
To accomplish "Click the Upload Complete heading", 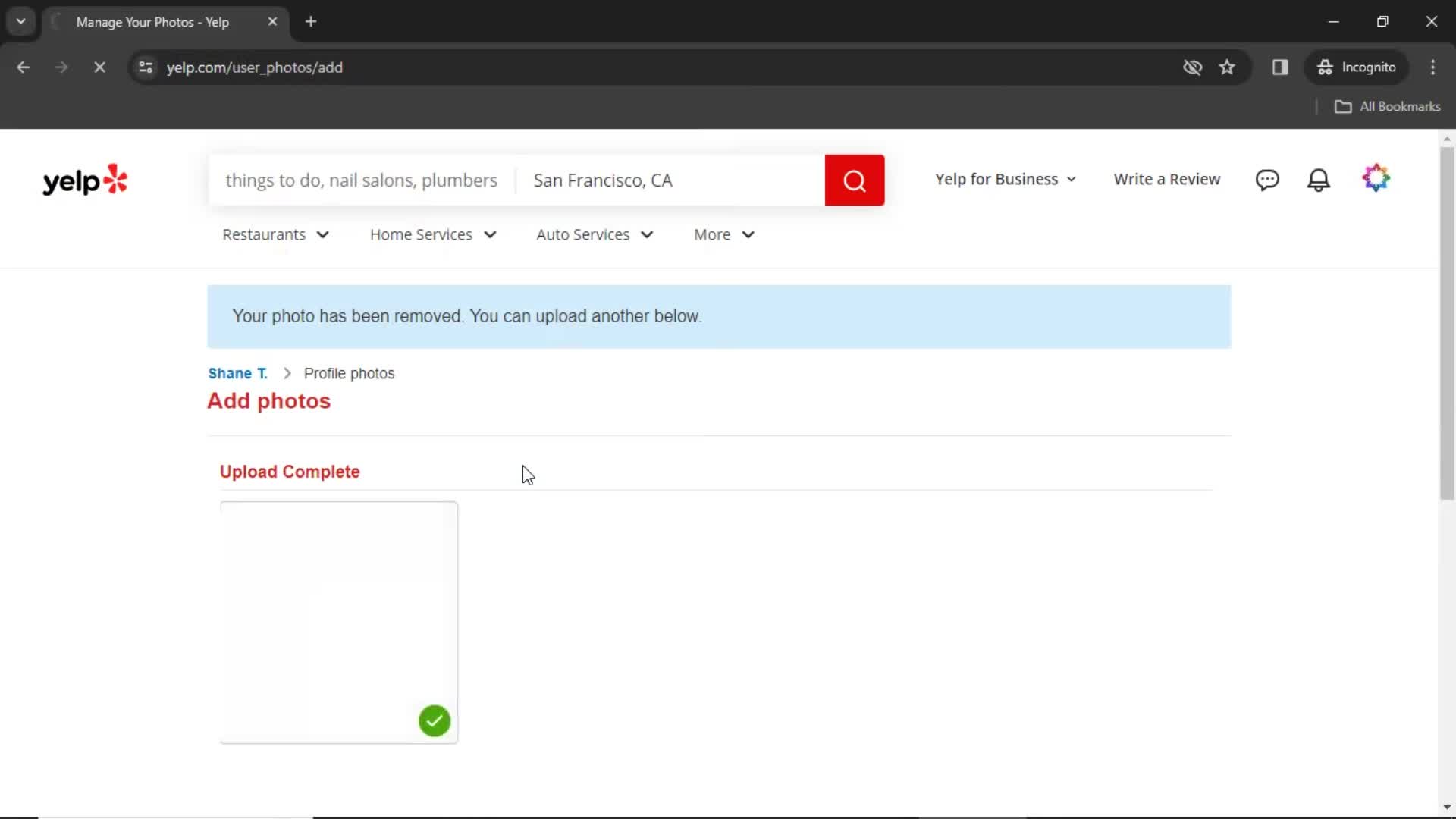I will coord(290,472).
